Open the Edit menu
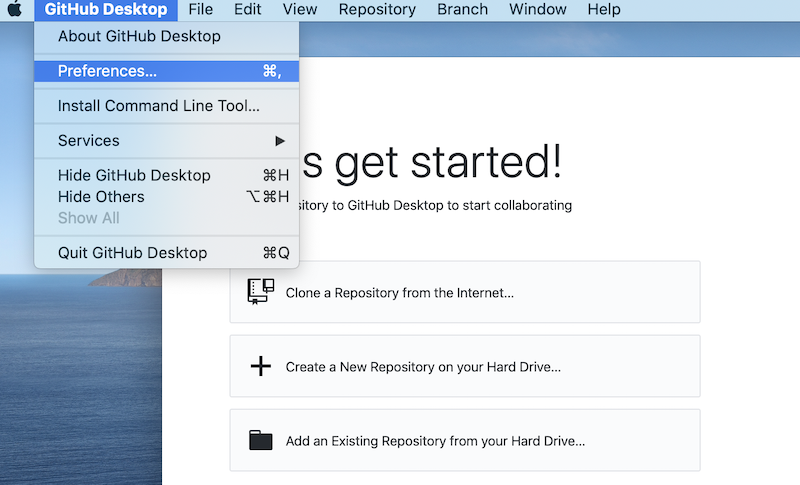Viewport: 800px width, 485px height. point(248,10)
